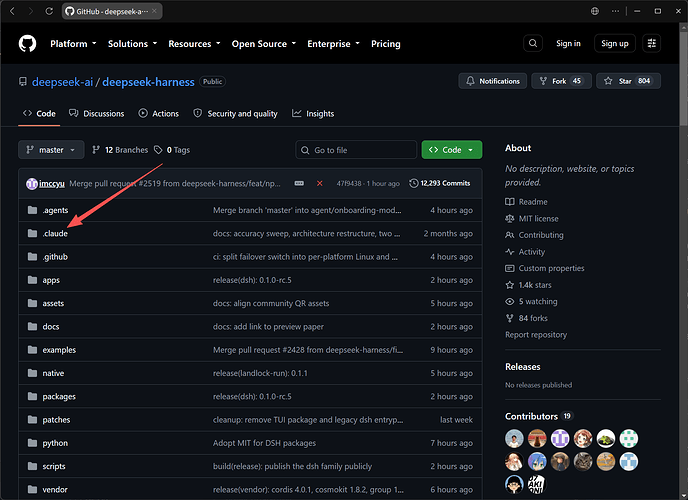This screenshot has height=500, width=688.
Task: Switch to the Code tab
Action: tap(39, 114)
